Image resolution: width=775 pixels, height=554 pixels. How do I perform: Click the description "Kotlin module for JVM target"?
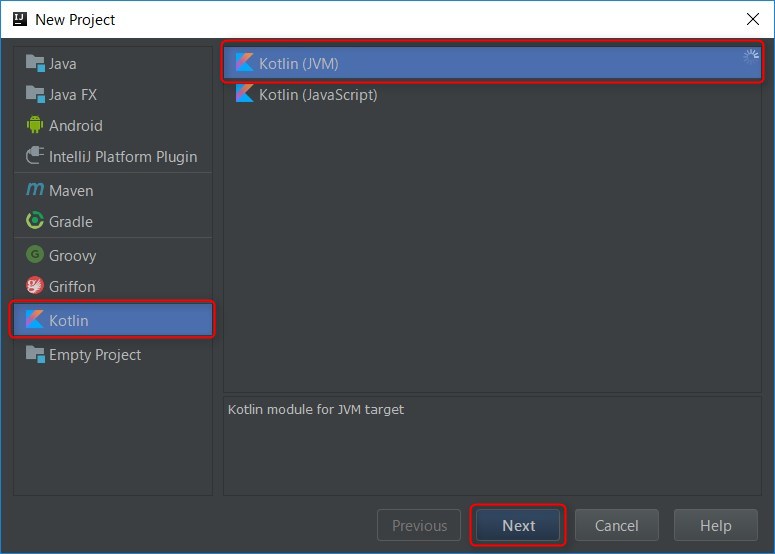pos(316,410)
